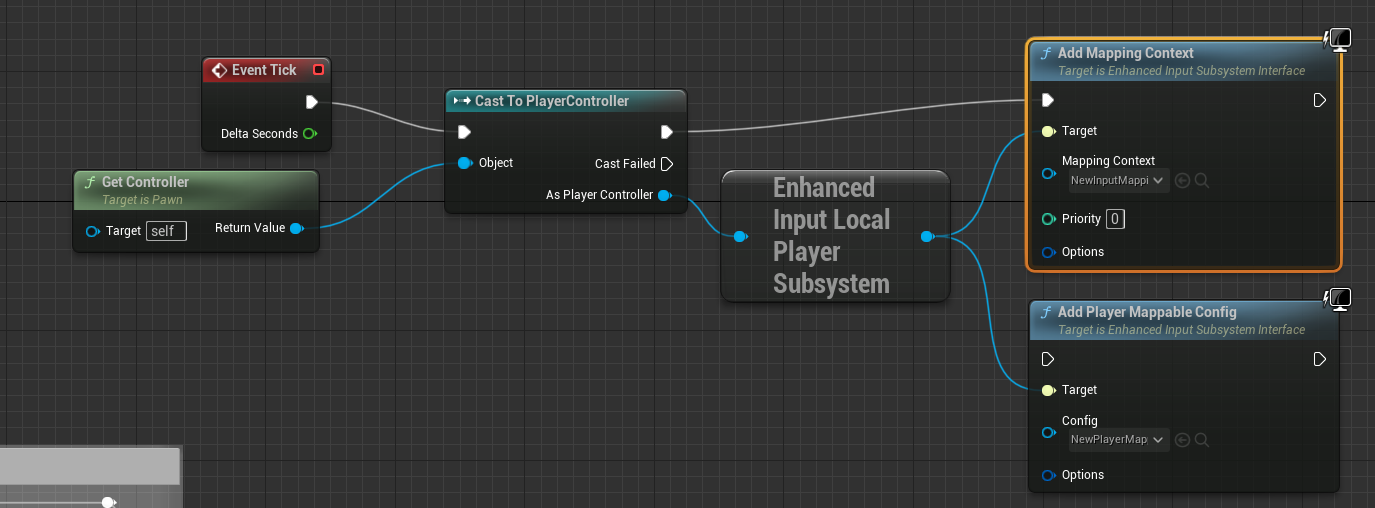Viewport: 1375px width, 508px height.
Task: Click Add Player Mappable Config exec output pin
Action: tap(1320, 359)
